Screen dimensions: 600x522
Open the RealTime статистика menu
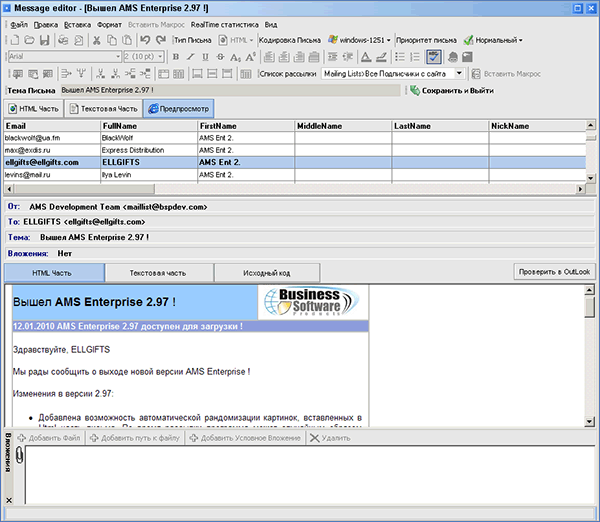pos(225,25)
